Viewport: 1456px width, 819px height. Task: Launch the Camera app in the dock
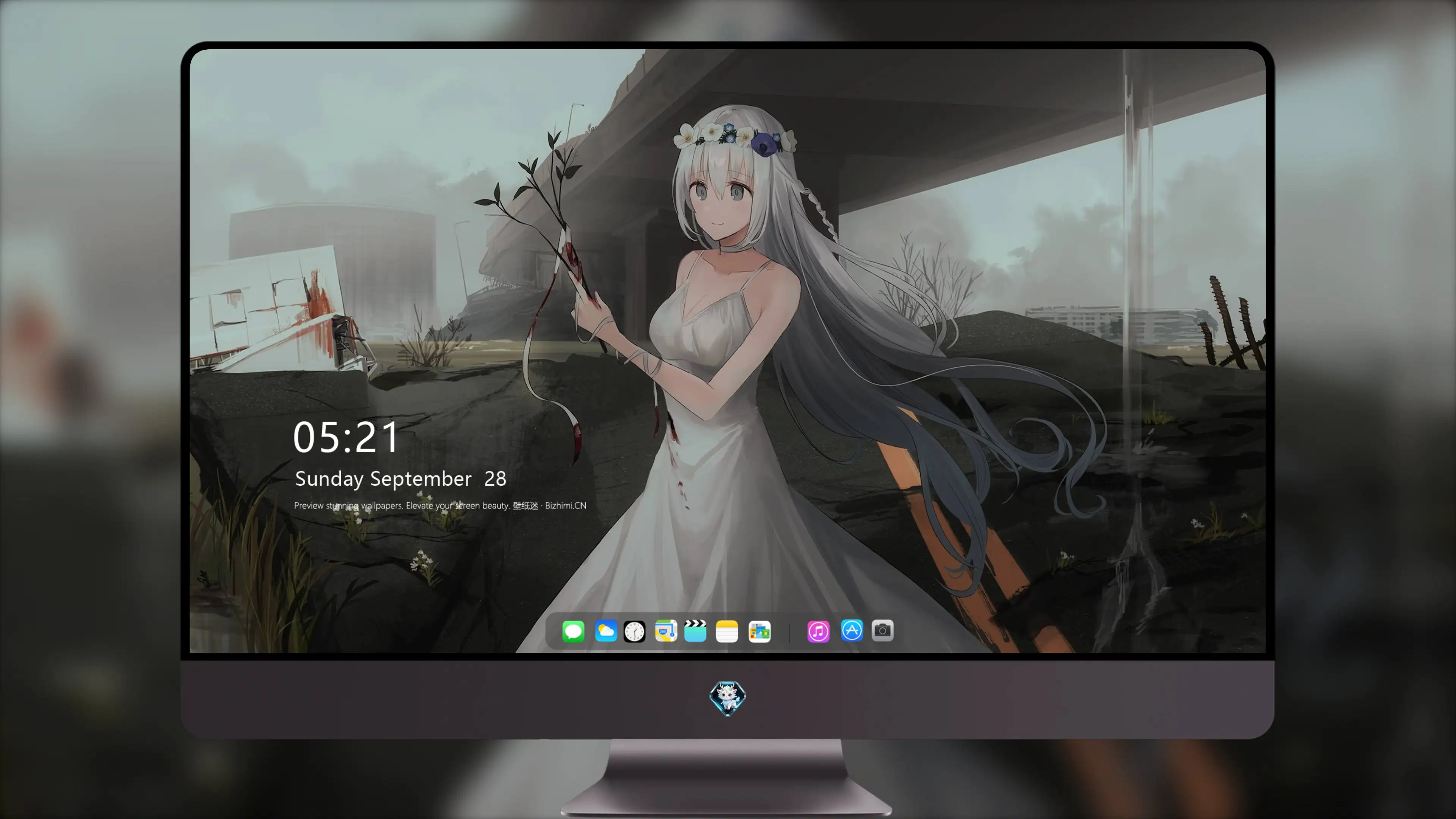(882, 630)
